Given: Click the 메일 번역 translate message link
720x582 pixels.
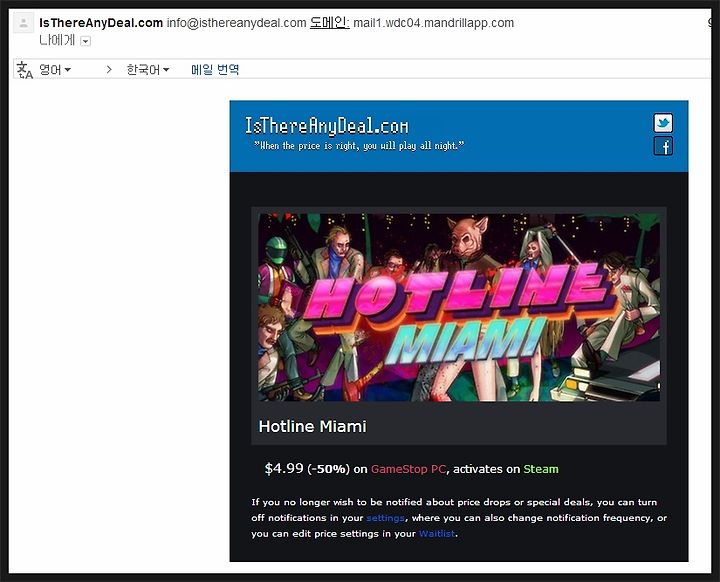Looking at the screenshot, I should point(215,69).
